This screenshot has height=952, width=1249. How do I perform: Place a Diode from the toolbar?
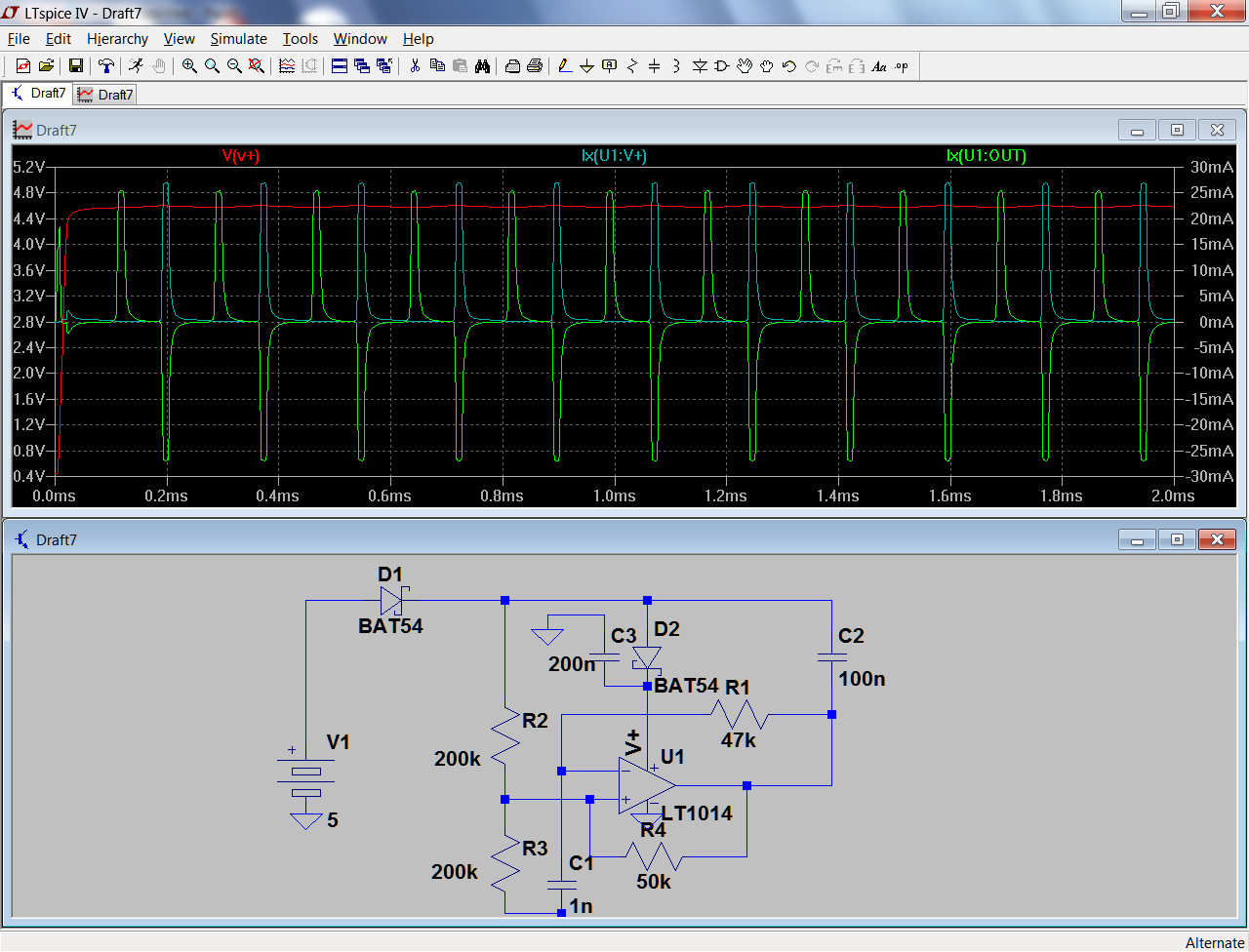point(700,65)
